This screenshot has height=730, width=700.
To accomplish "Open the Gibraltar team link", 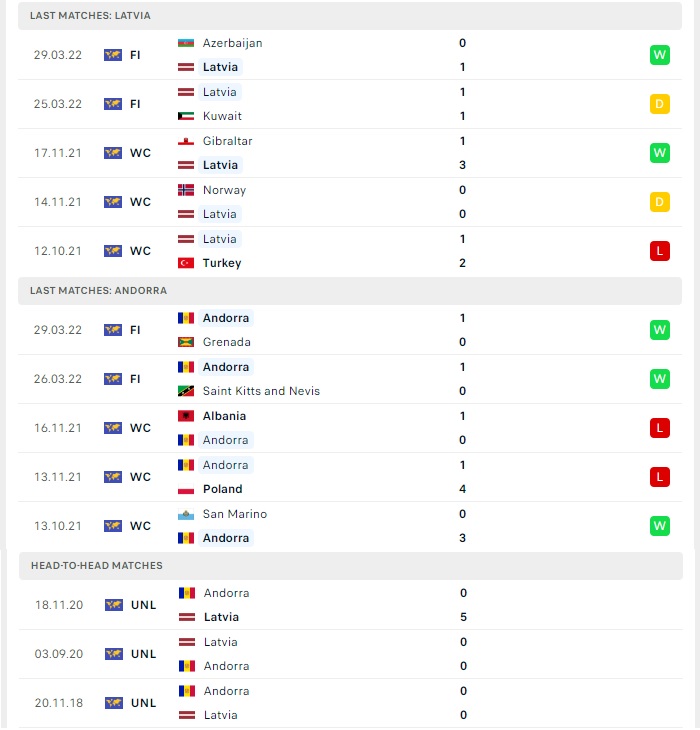I will 228,141.
